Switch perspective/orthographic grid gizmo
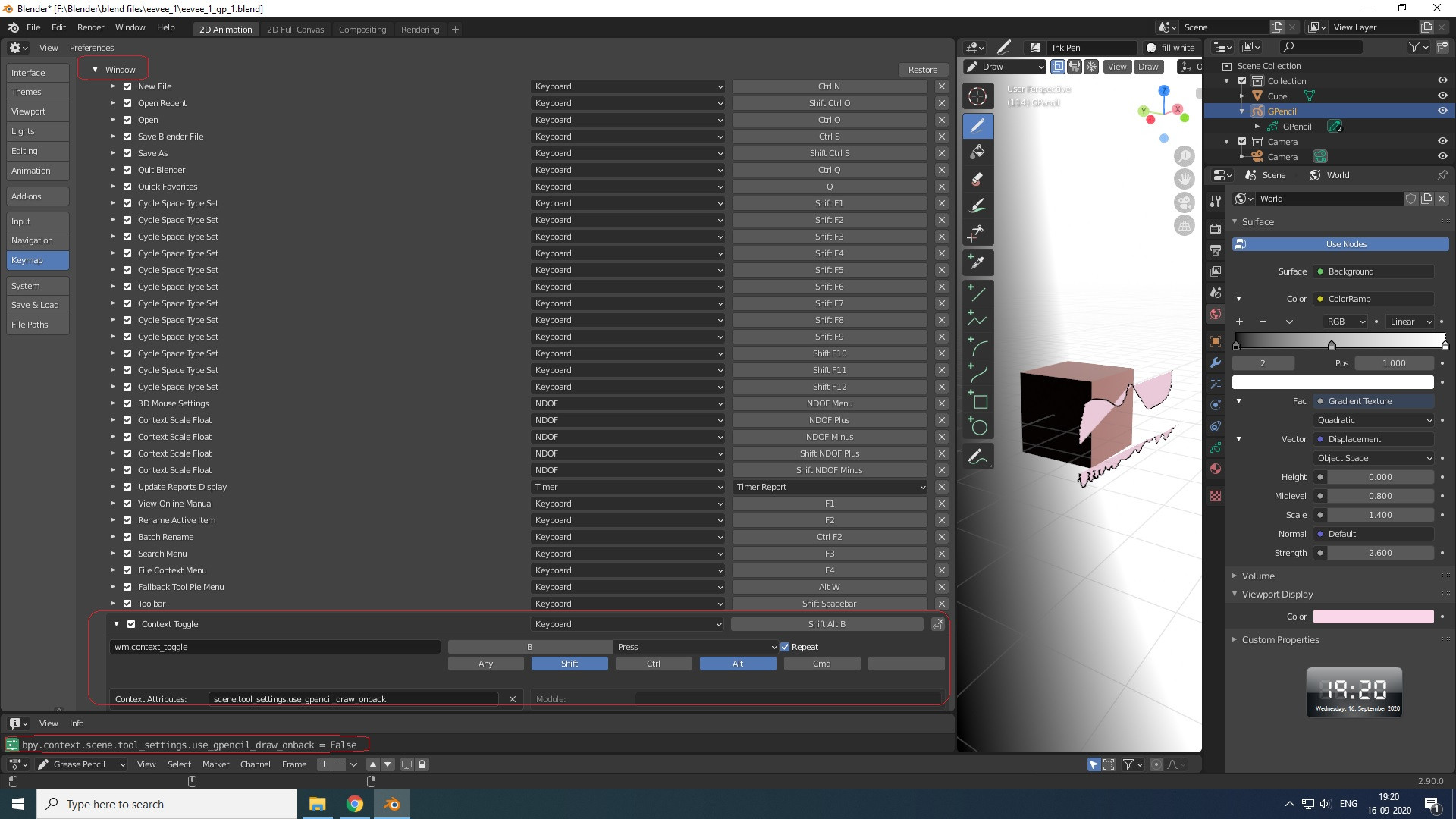Image resolution: width=1456 pixels, height=819 pixels. coord(1184,226)
